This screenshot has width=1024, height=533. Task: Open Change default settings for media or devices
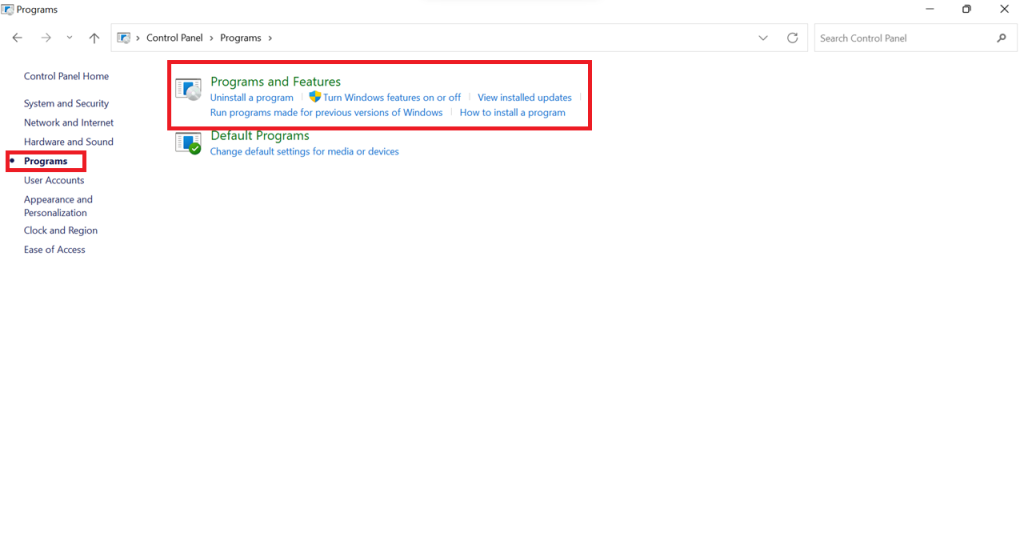click(304, 152)
